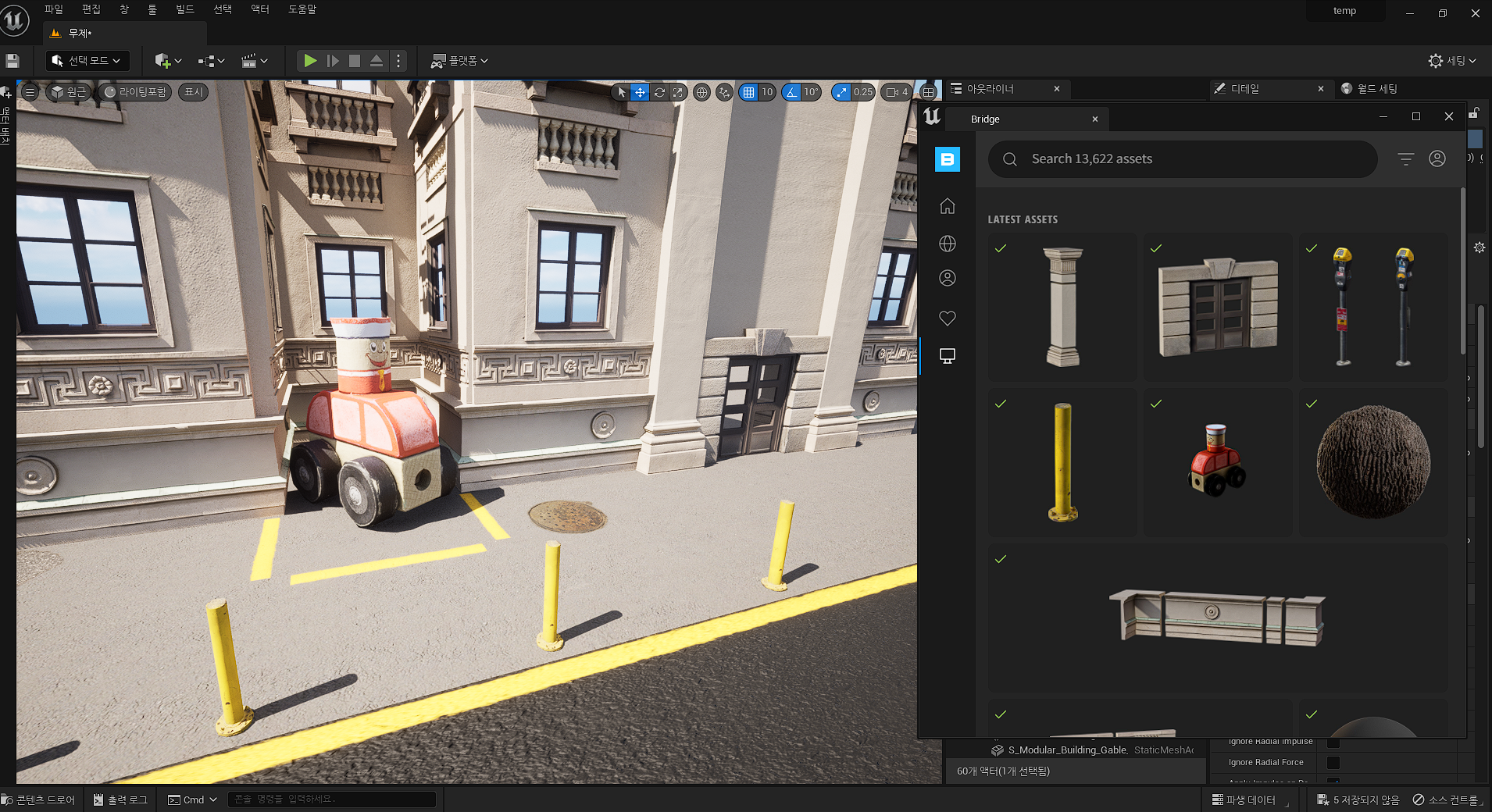The height and width of the screenshot is (812, 1492).
Task: Open Bridge MetaHumans person sidebar icon
Action: 948,278
